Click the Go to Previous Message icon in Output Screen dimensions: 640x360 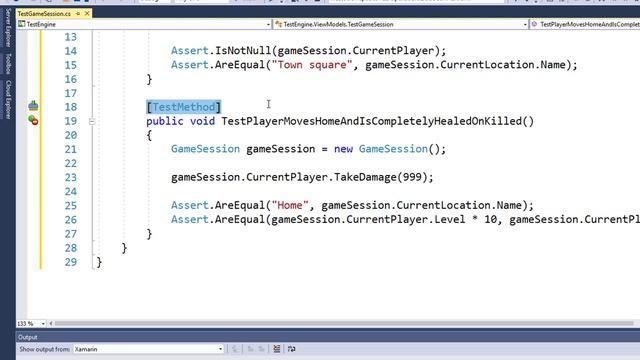(x=250, y=349)
